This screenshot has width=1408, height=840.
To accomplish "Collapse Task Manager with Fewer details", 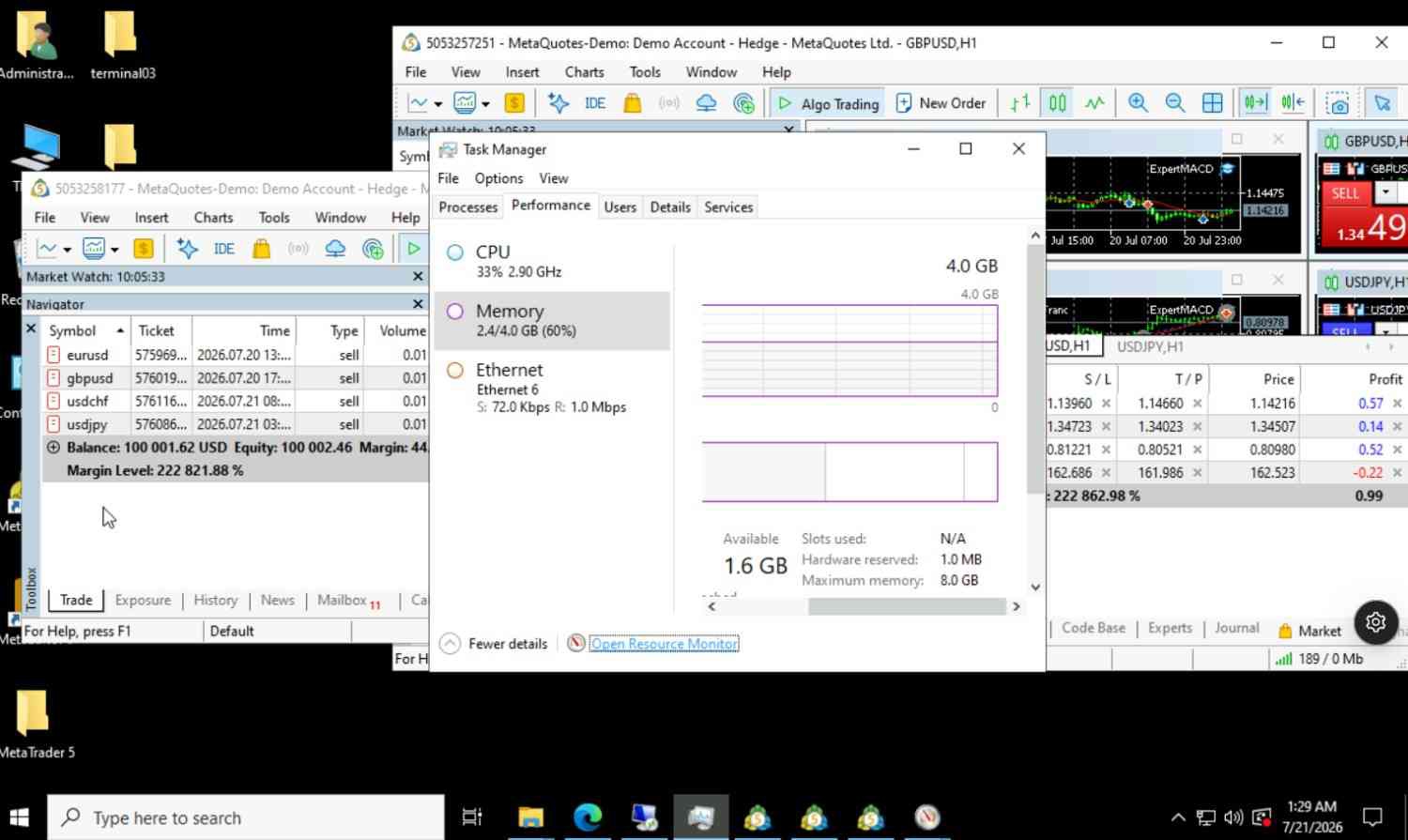I will [494, 644].
